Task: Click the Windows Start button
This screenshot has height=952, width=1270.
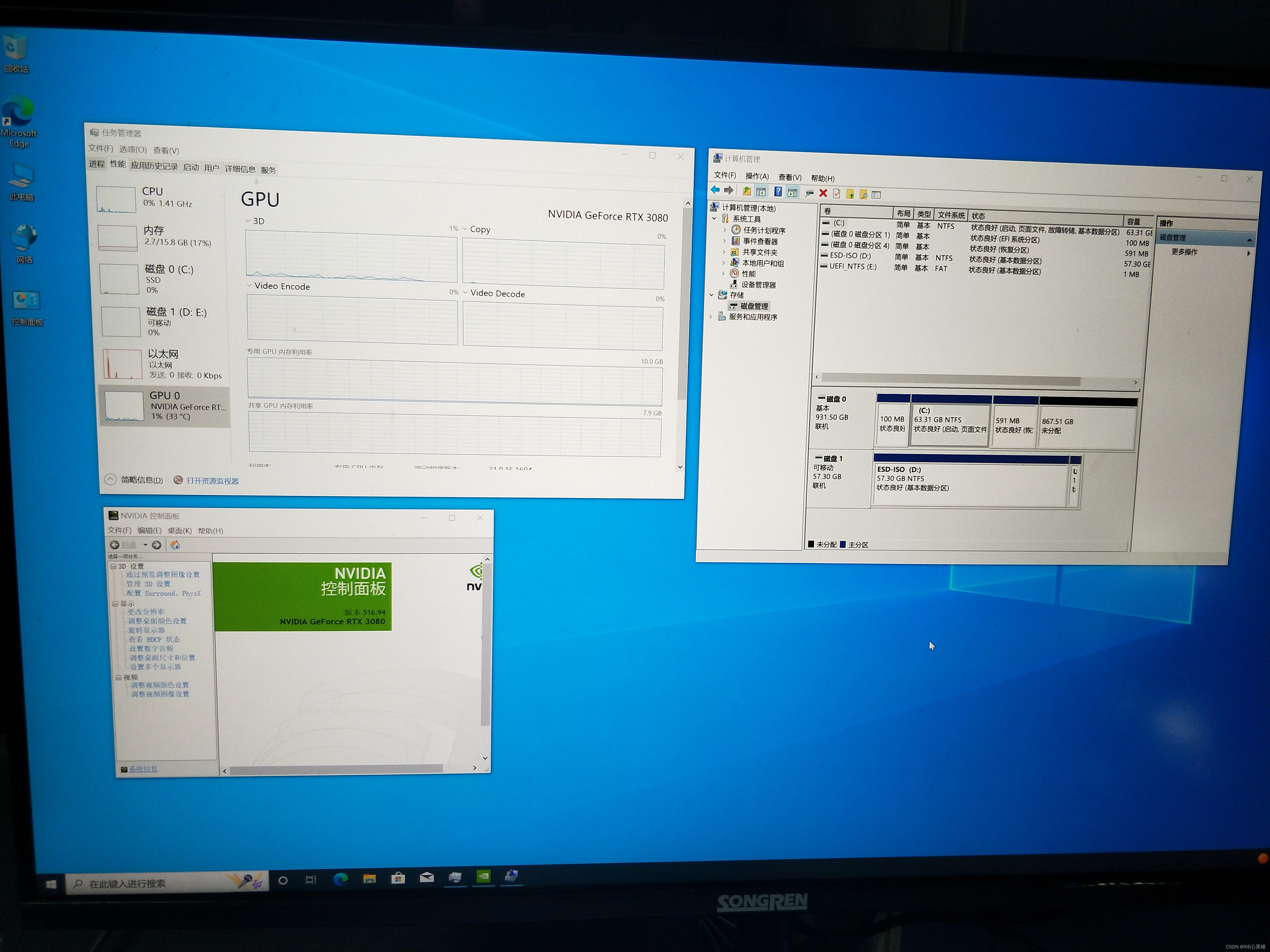Action: tap(50, 884)
